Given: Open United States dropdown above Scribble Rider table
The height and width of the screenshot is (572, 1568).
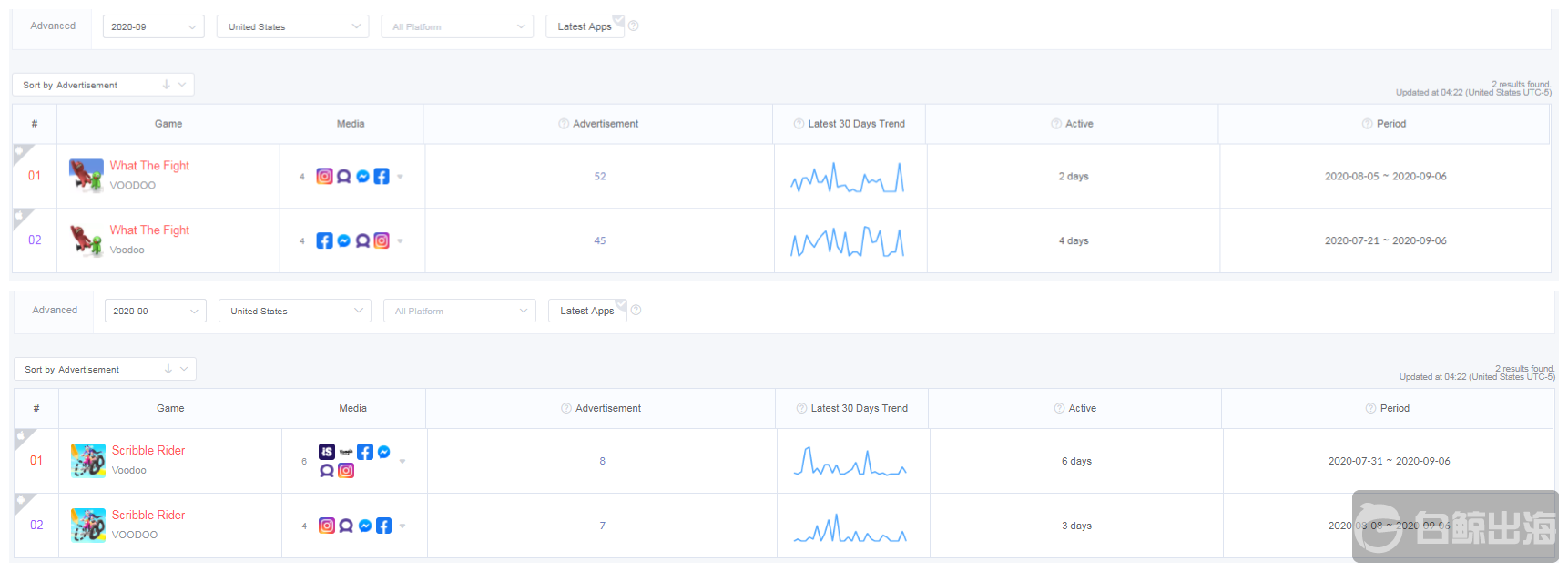Looking at the screenshot, I should (x=294, y=311).
